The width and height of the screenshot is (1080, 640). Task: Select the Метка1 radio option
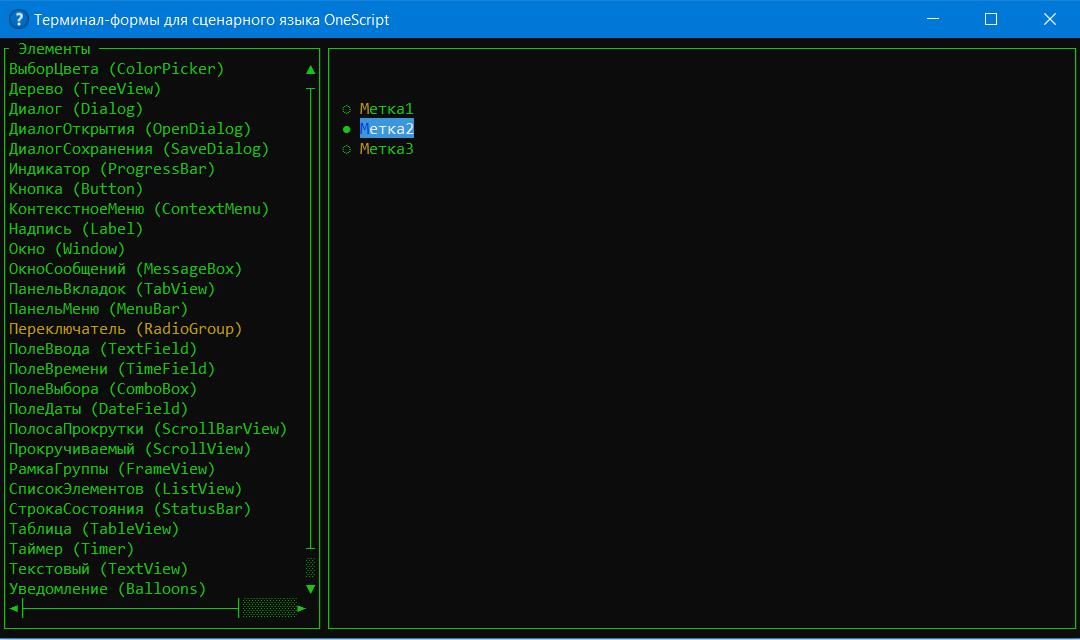tap(386, 109)
